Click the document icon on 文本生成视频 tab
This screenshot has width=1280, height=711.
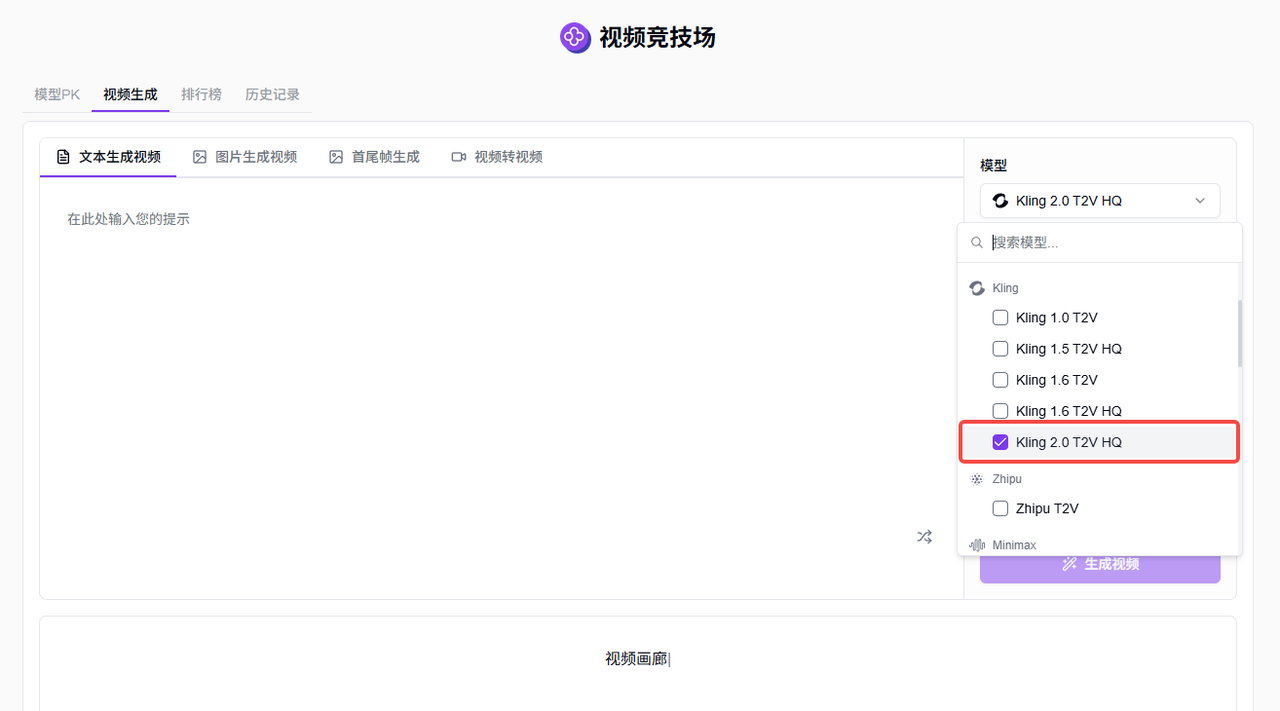point(63,157)
